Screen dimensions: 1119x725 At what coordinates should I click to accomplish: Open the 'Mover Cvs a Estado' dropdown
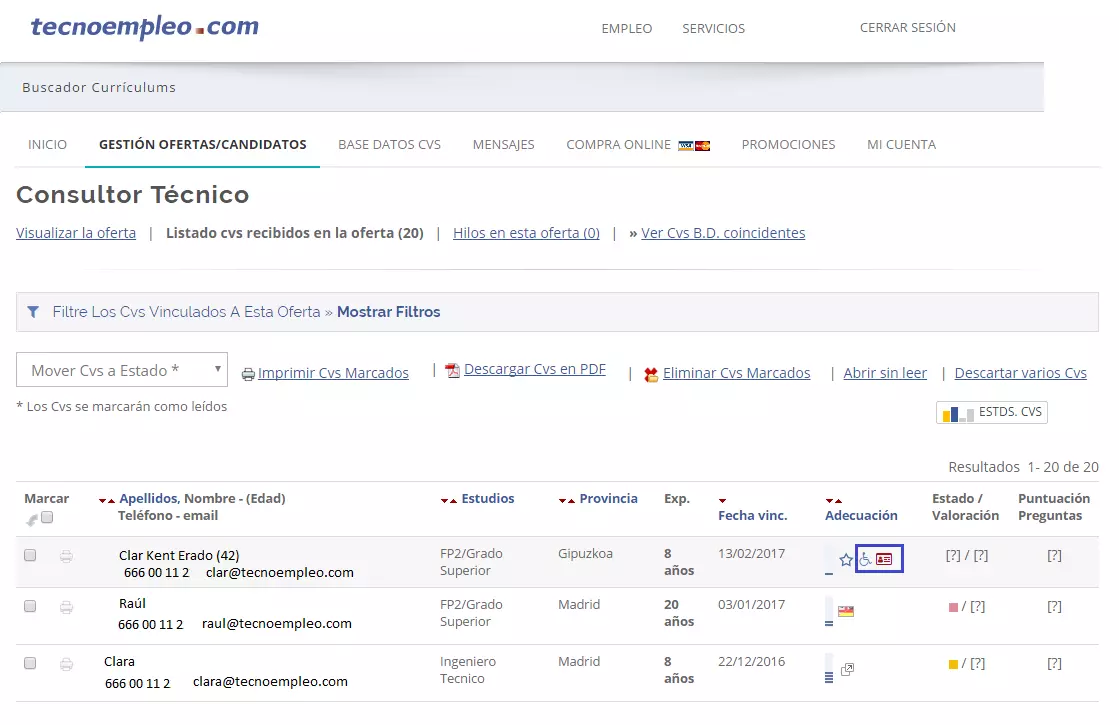click(122, 370)
